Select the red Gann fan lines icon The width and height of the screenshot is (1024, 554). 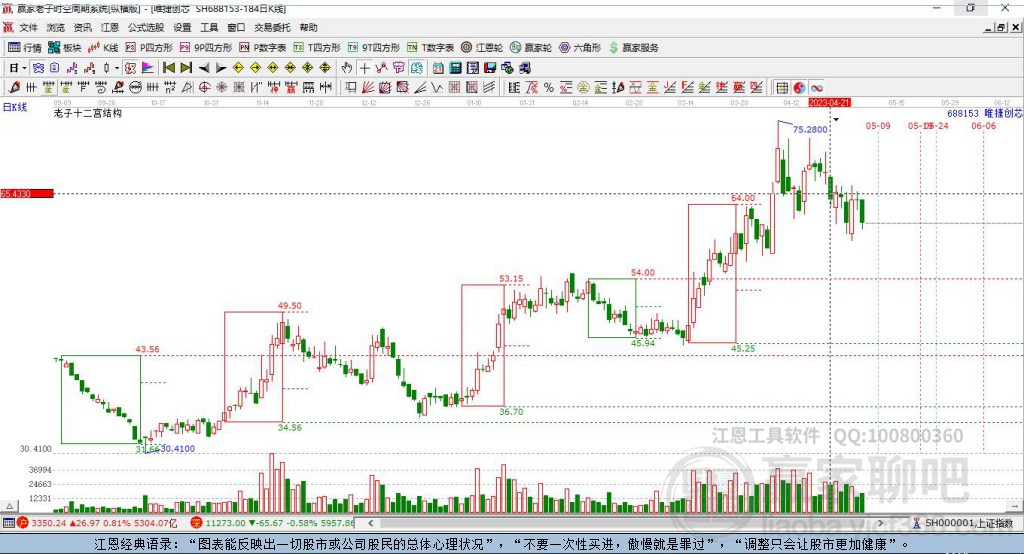[368, 88]
